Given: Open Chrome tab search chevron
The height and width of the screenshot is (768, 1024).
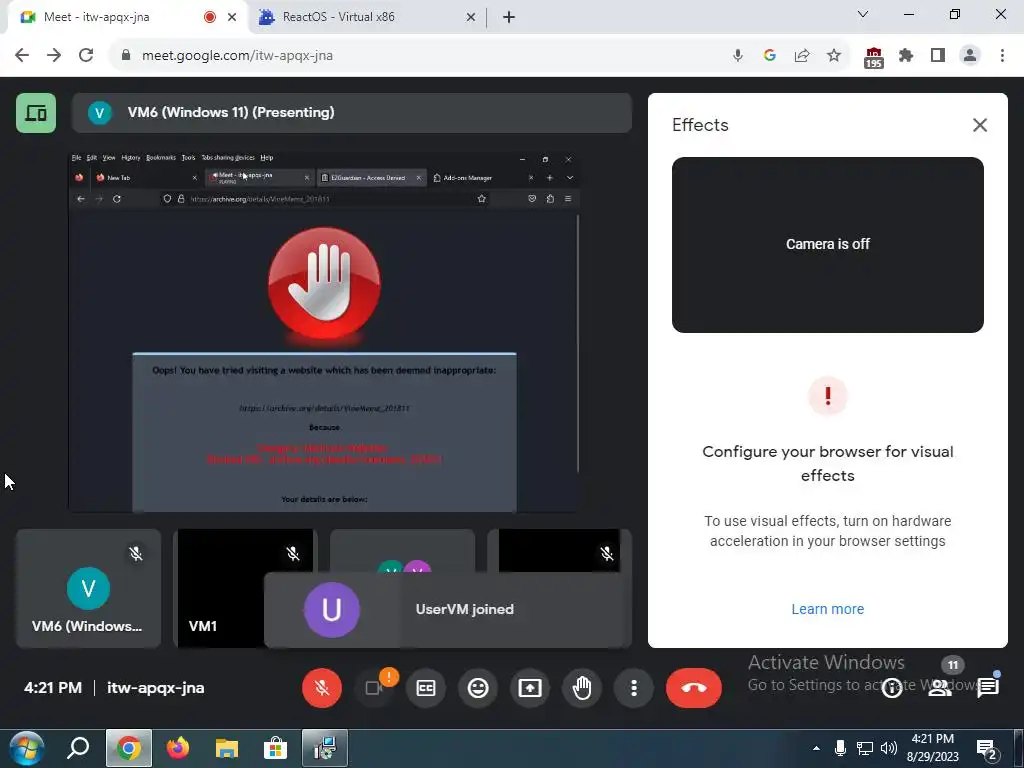Looking at the screenshot, I should point(863,14).
